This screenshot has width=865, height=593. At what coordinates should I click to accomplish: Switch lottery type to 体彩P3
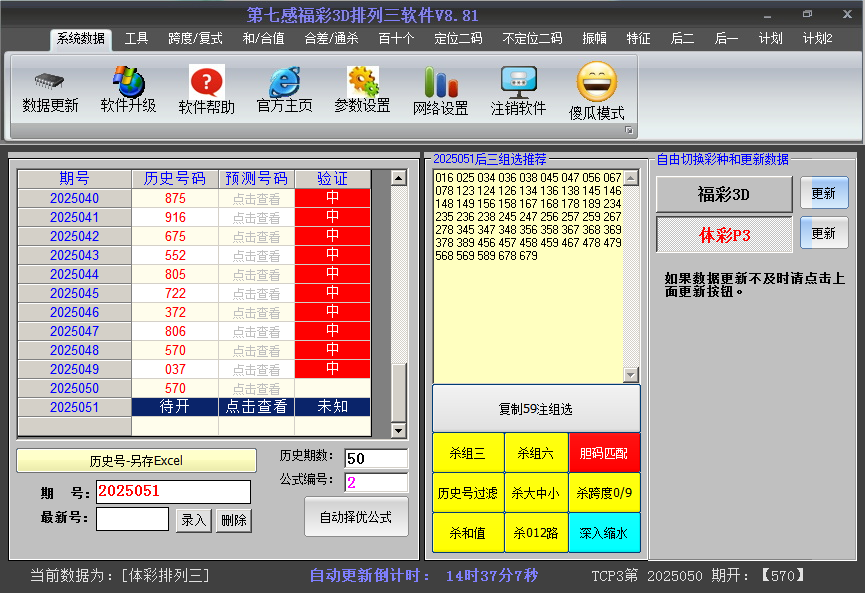tap(723, 234)
